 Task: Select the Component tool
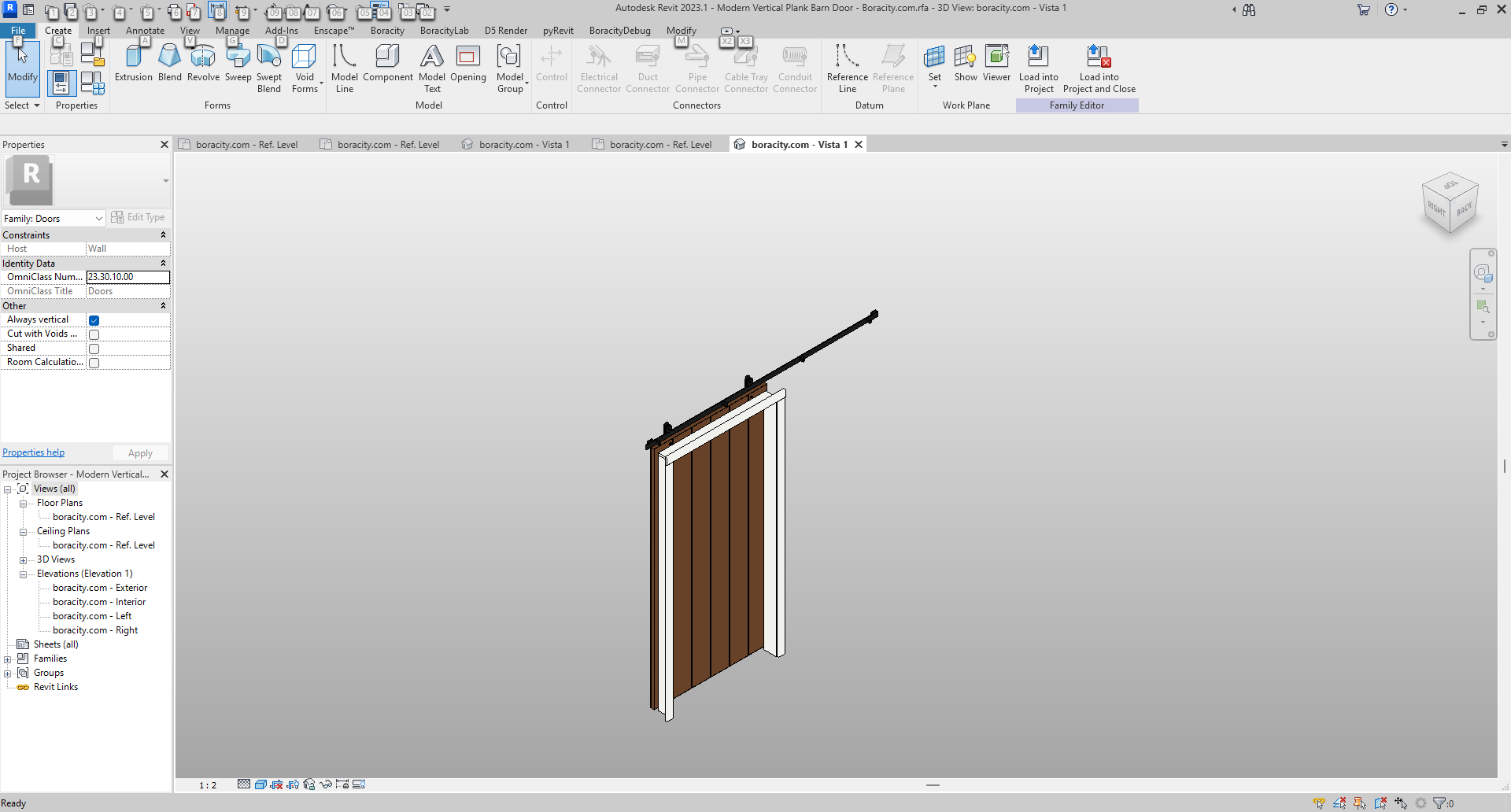coord(388,63)
